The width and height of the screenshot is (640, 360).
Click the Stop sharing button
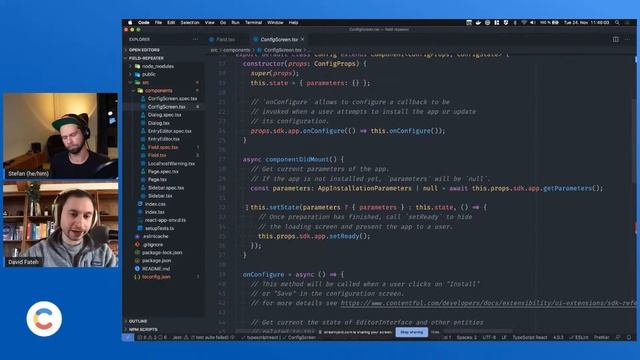[x=411, y=332]
